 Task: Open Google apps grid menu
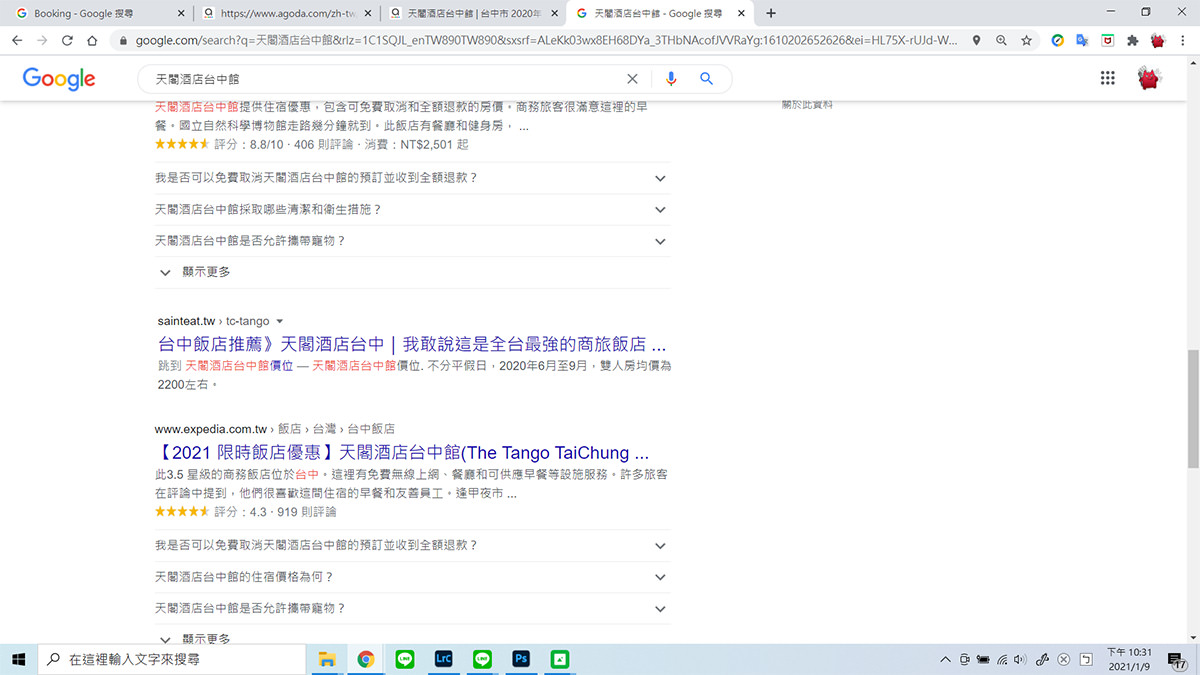coord(1108,77)
